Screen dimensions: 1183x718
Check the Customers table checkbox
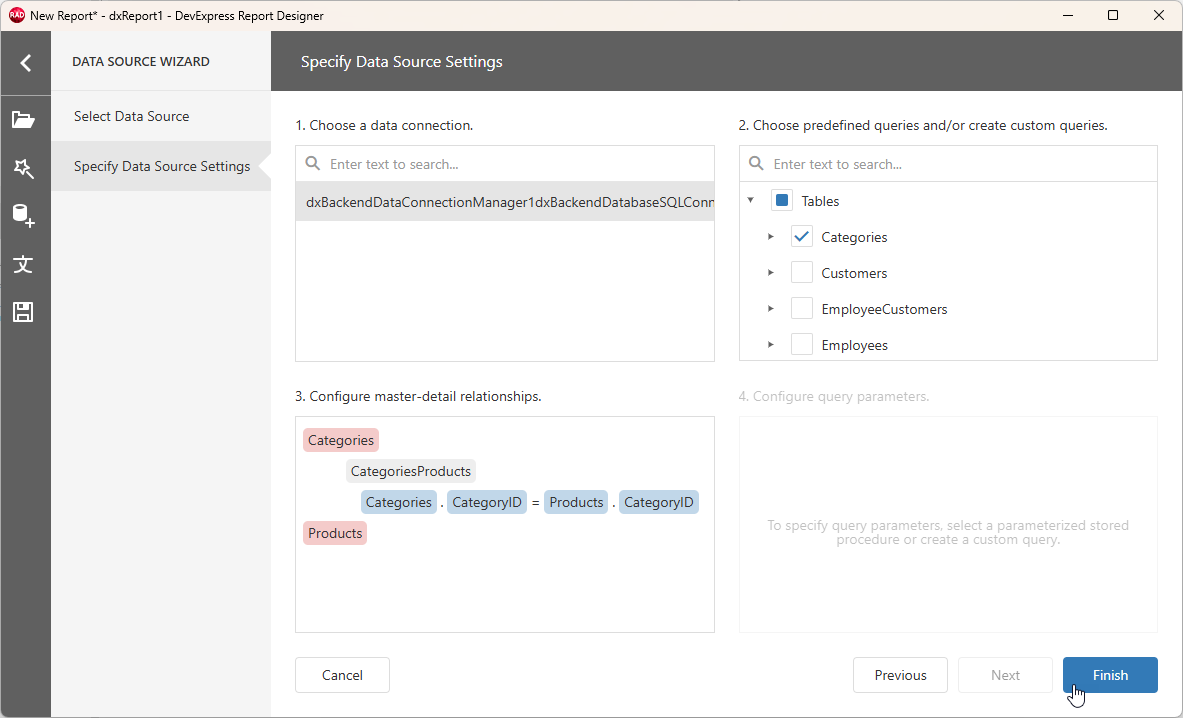pos(801,272)
